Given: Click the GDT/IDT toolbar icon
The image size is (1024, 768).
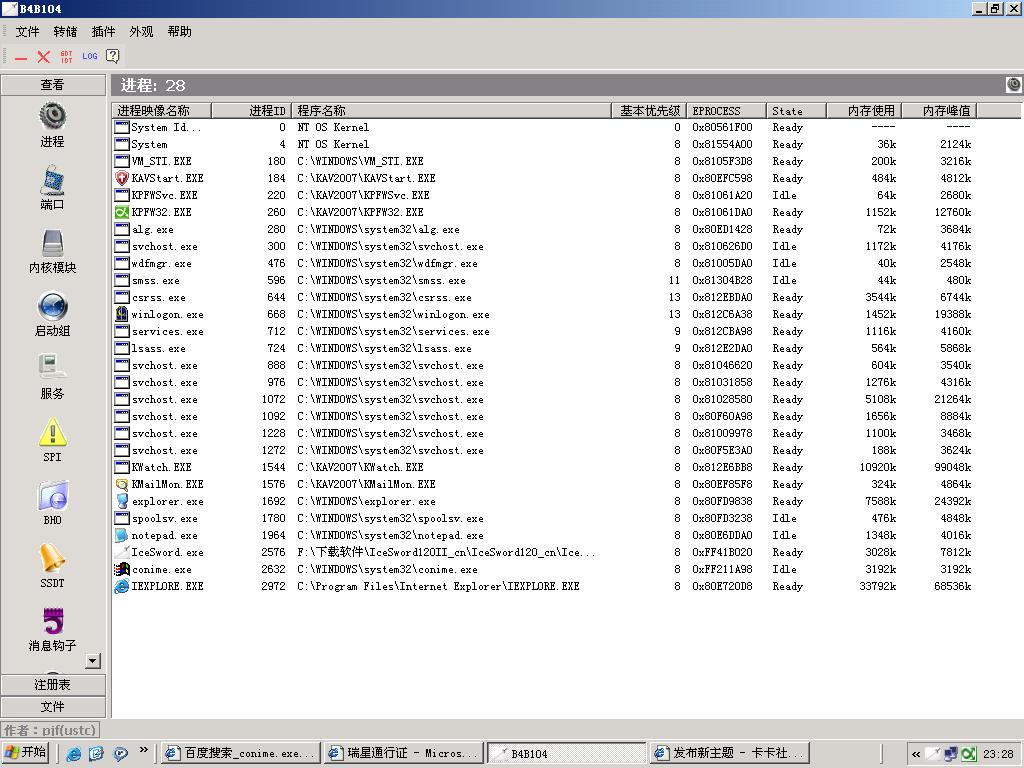Looking at the screenshot, I should (x=66, y=57).
